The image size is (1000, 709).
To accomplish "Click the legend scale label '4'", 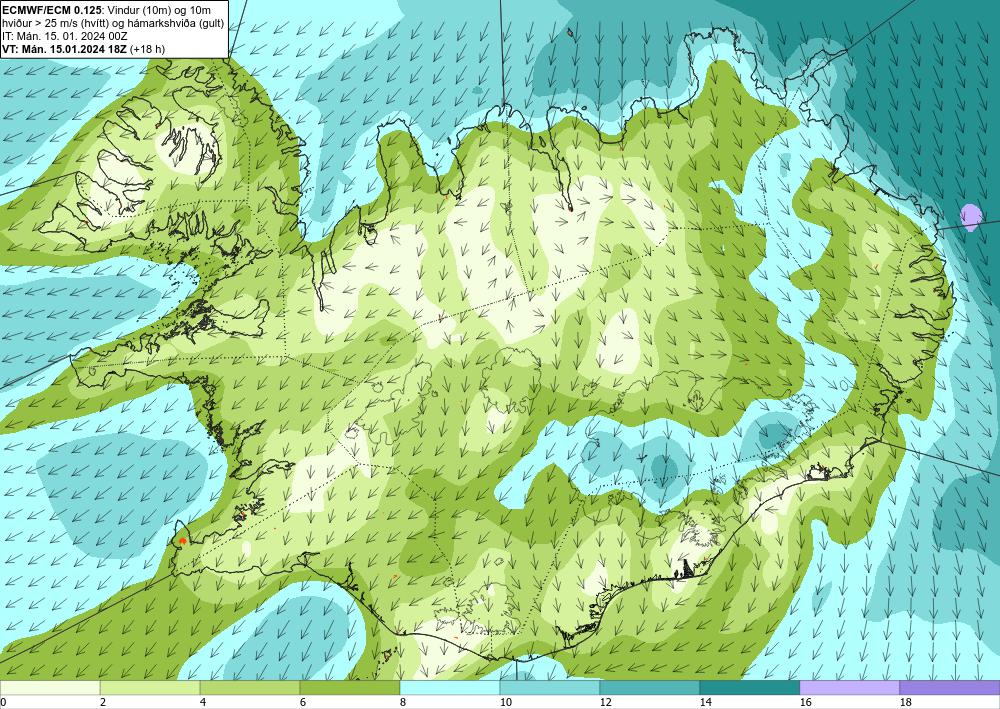I will coord(203,703).
